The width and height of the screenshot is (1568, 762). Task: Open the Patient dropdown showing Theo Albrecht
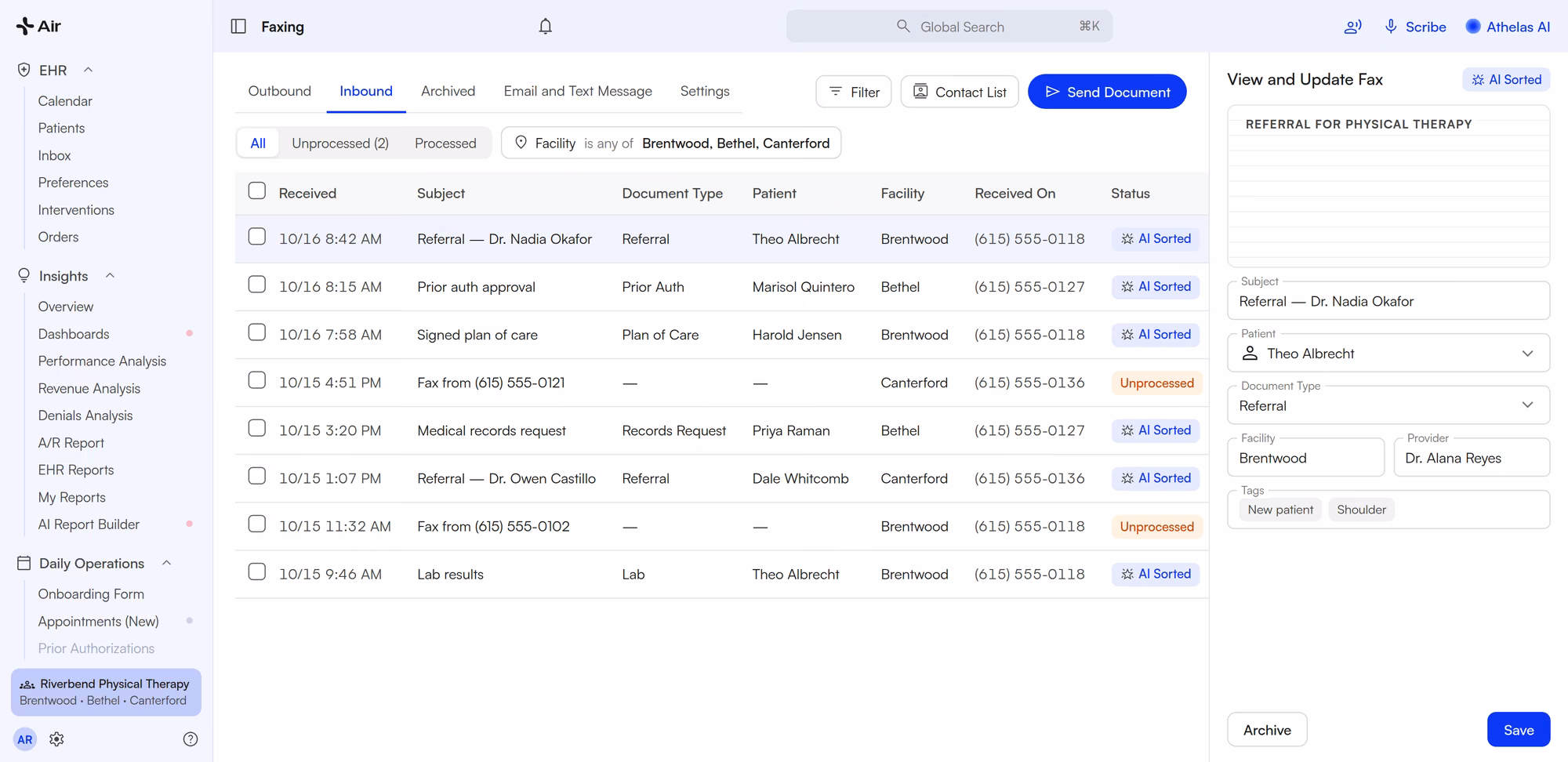click(1388, 353)
